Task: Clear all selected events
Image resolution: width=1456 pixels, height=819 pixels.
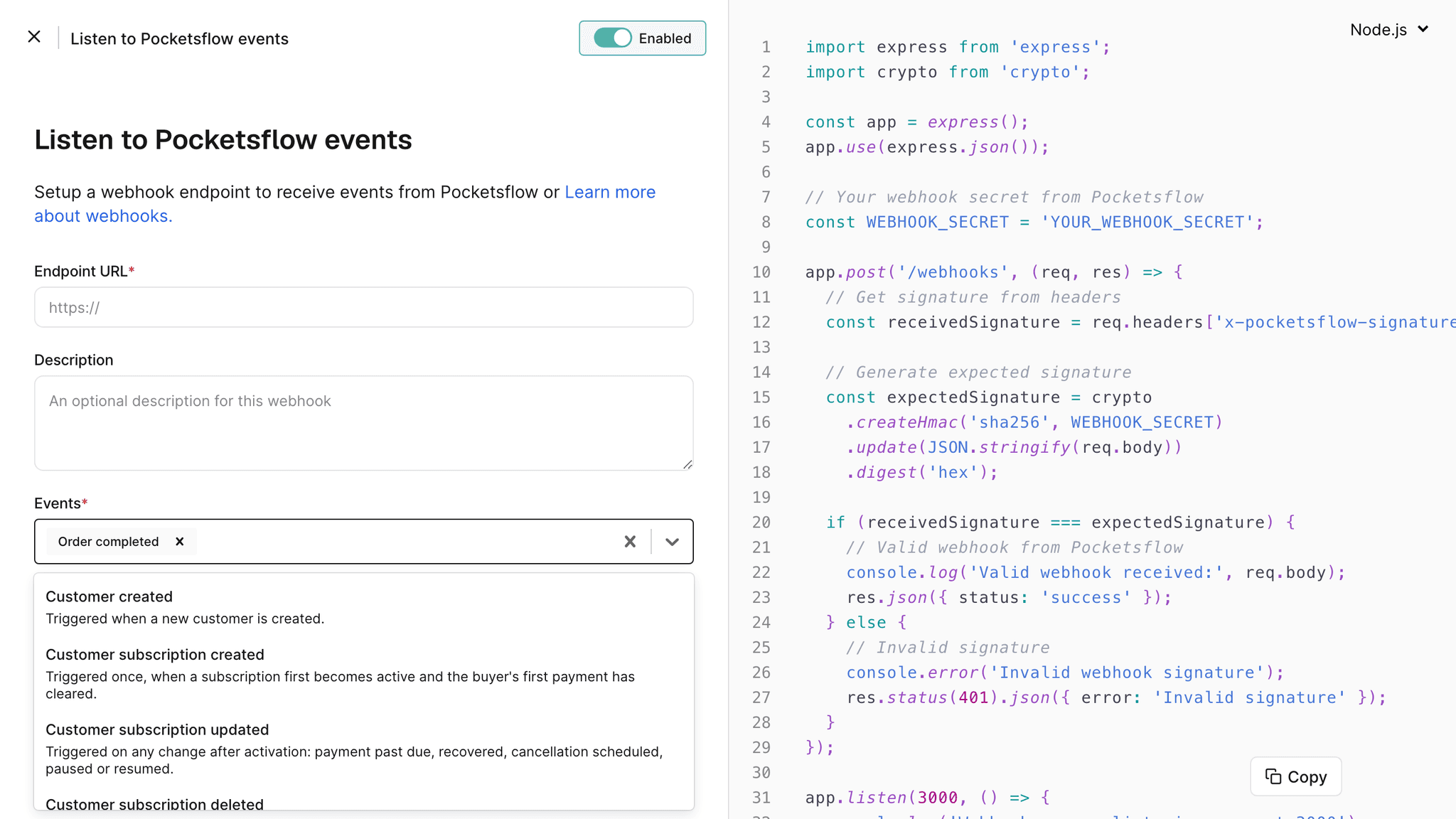Action: [630, 542]
